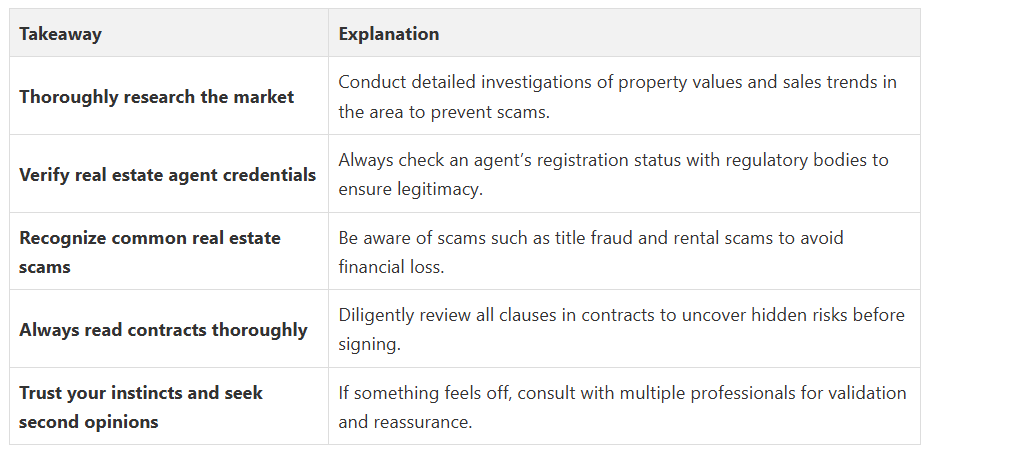The height and width of the screenshot is (455, 1012).
Task: Click the words 'hidden risks'
Action: tap(801, 315)
